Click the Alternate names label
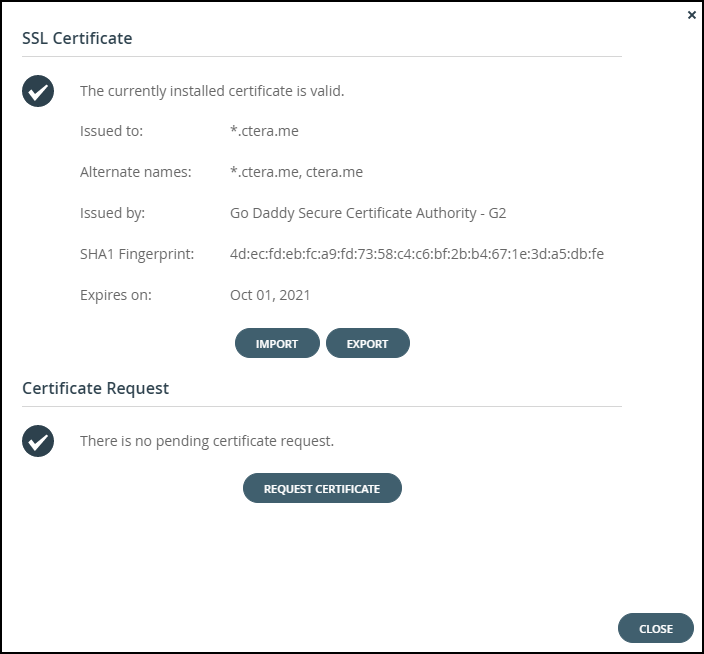 tap(136, 172)
